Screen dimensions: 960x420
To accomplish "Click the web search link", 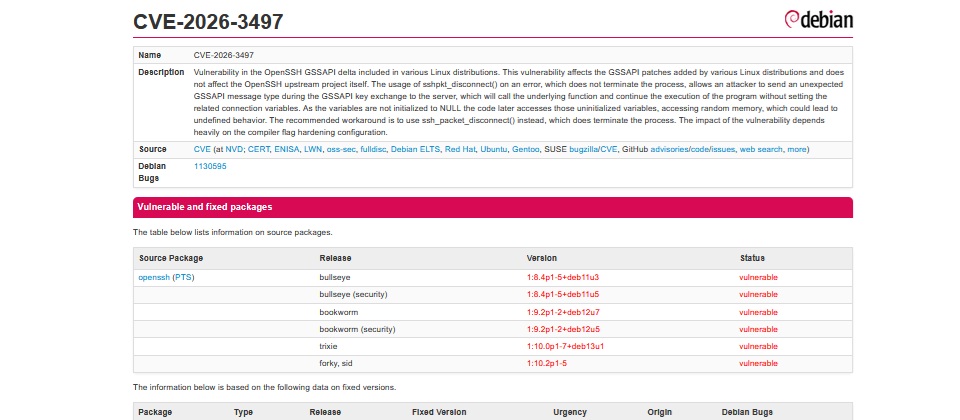I will pos(762,149).
